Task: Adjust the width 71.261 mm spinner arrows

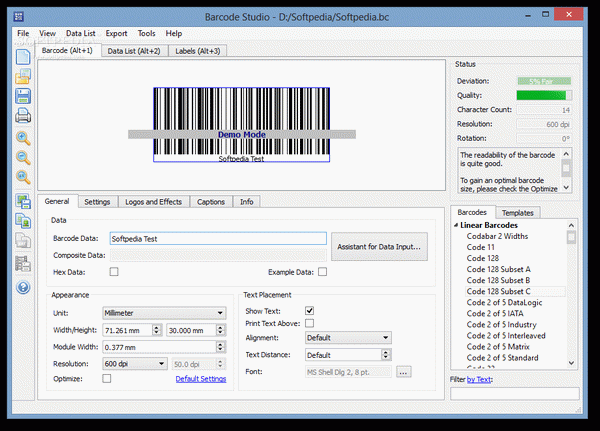Action: pyautogui.click(x=157, y=330)
